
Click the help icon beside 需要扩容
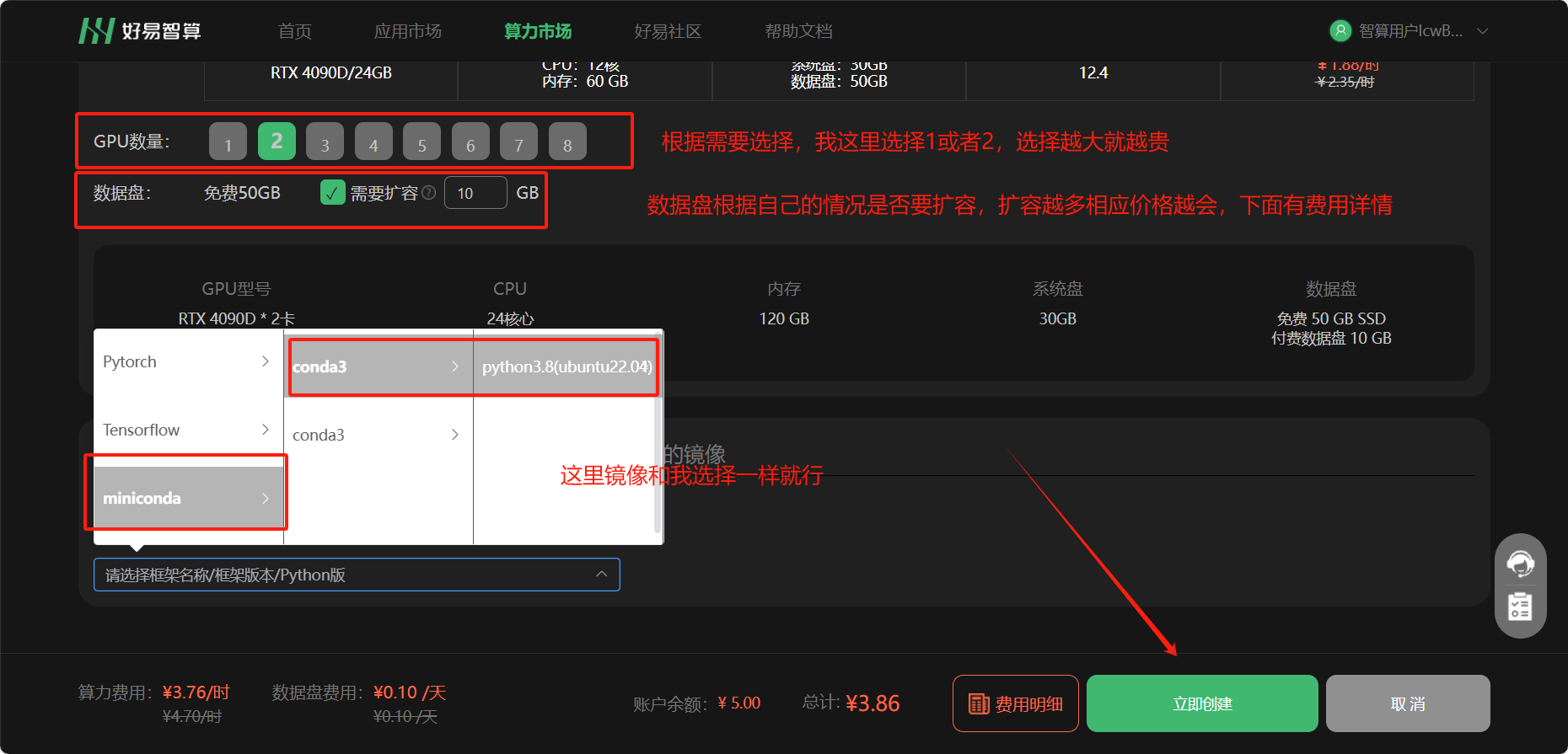click(428, 193)
